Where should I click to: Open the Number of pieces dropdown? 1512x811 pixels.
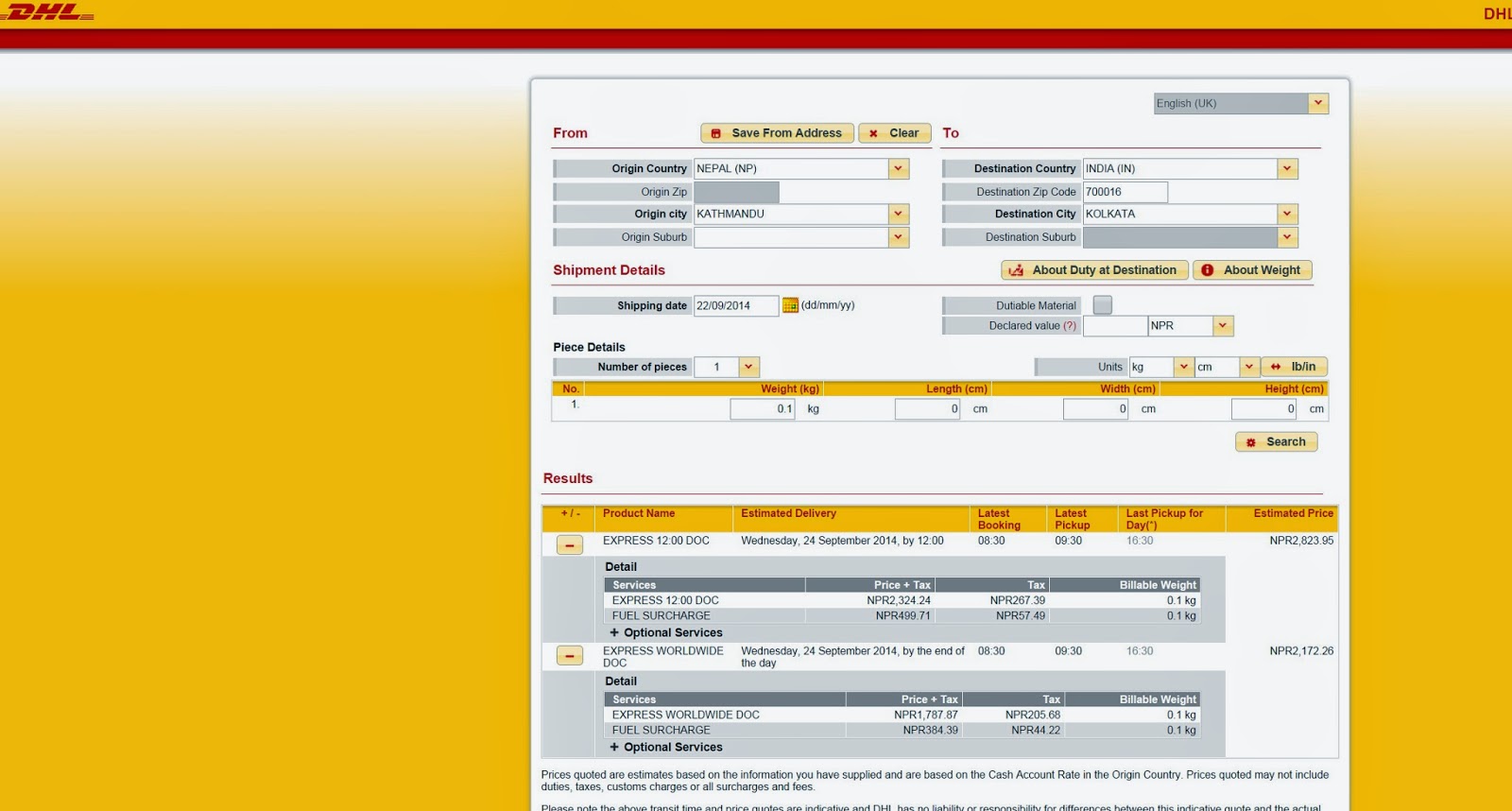[749, 367]
